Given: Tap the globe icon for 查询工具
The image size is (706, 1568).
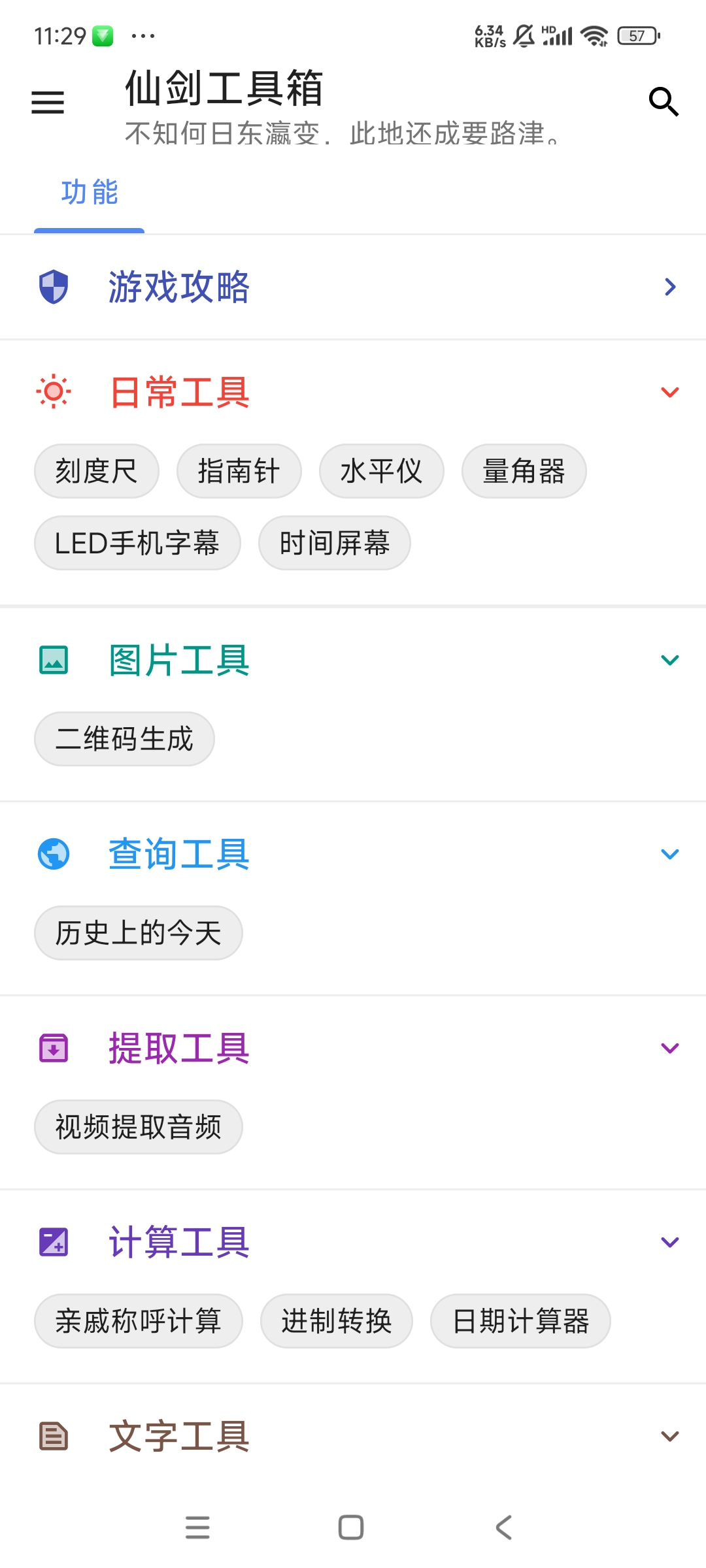Looking at the screenshot, I should [54, 854].
